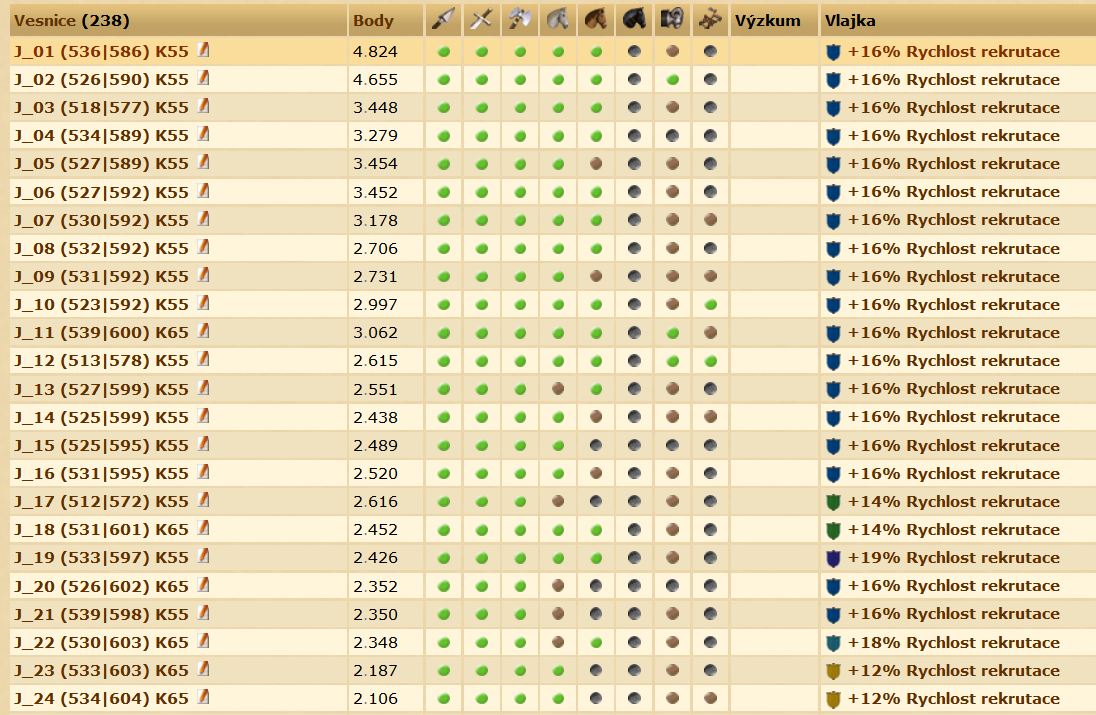Image resolution: width=1096 pixels, height=715 pixels.
Task: Open village J_18 (531|601) K65
Action: 101,530
